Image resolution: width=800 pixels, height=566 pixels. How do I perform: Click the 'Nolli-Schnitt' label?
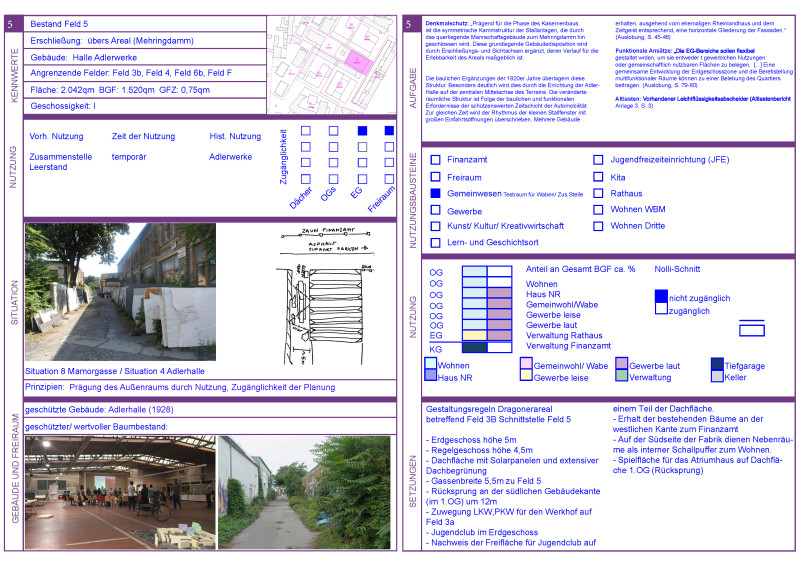(677, 269)
